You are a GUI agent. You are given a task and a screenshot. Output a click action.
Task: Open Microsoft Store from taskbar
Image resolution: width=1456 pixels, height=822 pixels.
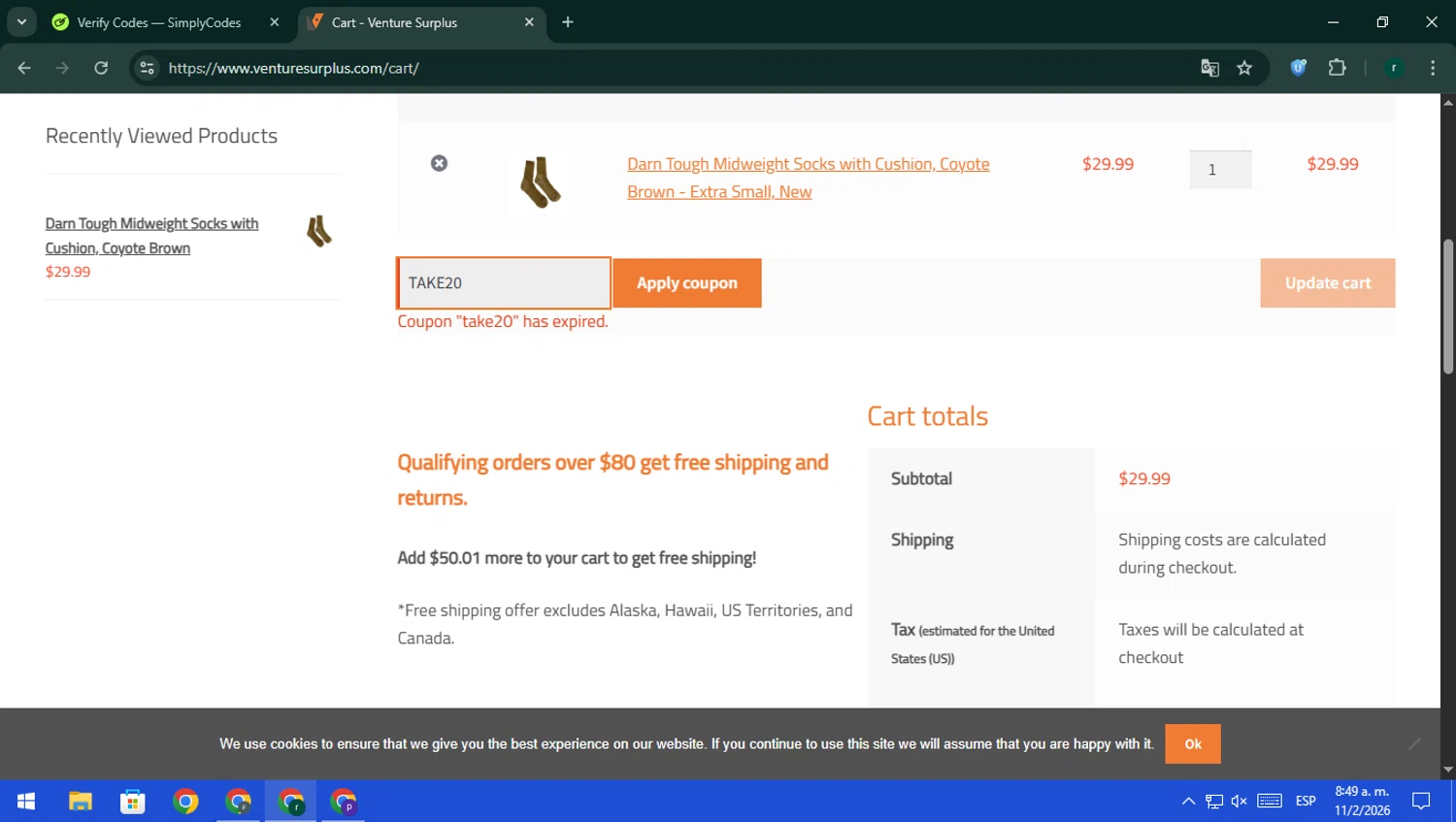pyautogui.click(x=132, y=802)
